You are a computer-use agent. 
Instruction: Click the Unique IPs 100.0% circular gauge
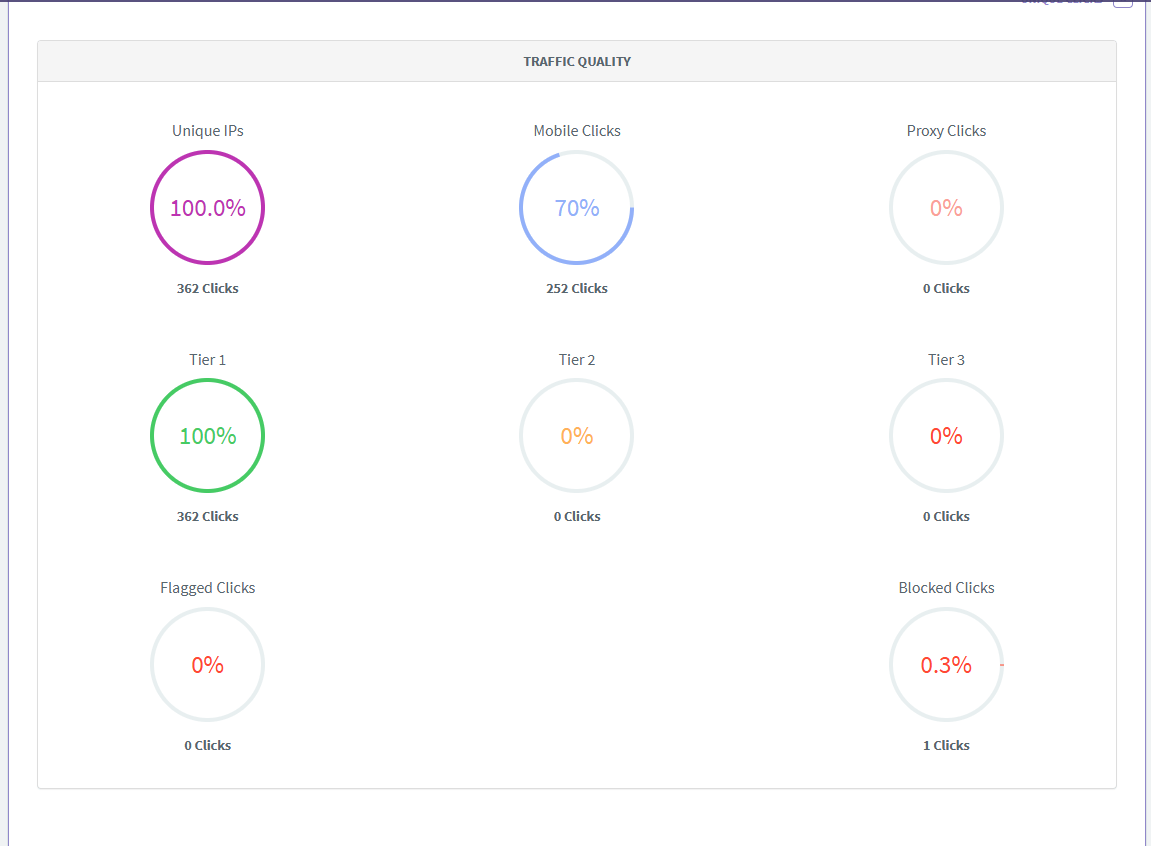pos(208,208)
